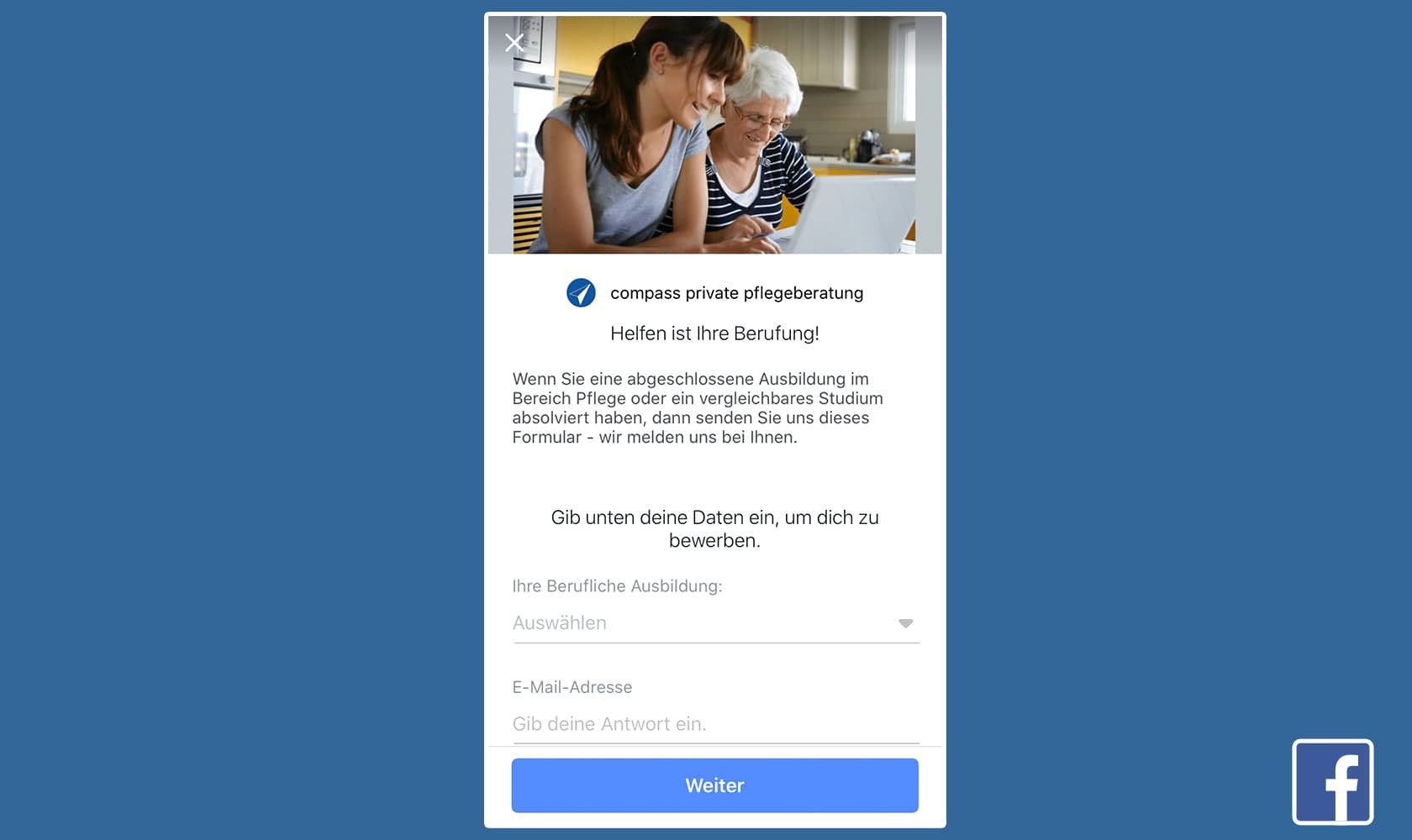Expand the dropdown arrow for Berufliche Ausbildung
The height and width of the screenshot is (840, 1412).
tap(905, 623)
